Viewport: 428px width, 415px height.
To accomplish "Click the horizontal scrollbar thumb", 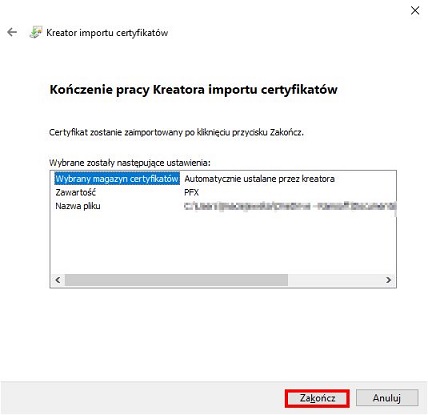I will coord(176,280).
